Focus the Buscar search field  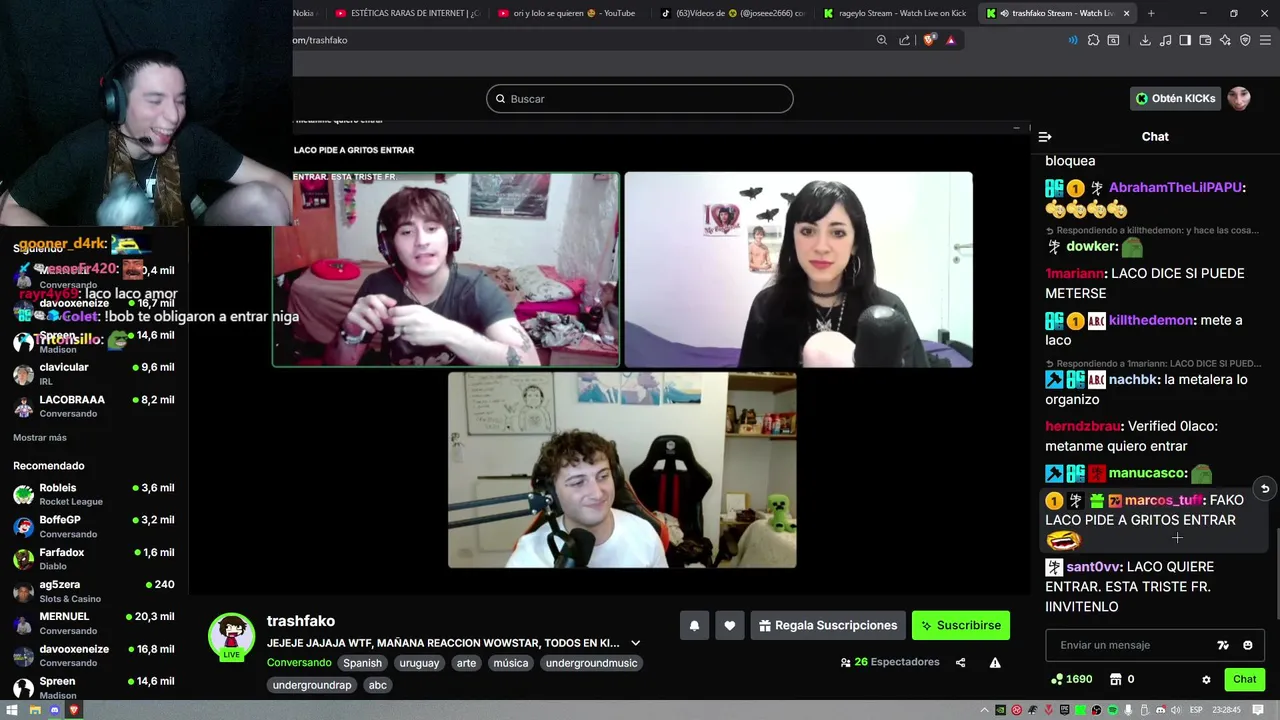(640, 99)
